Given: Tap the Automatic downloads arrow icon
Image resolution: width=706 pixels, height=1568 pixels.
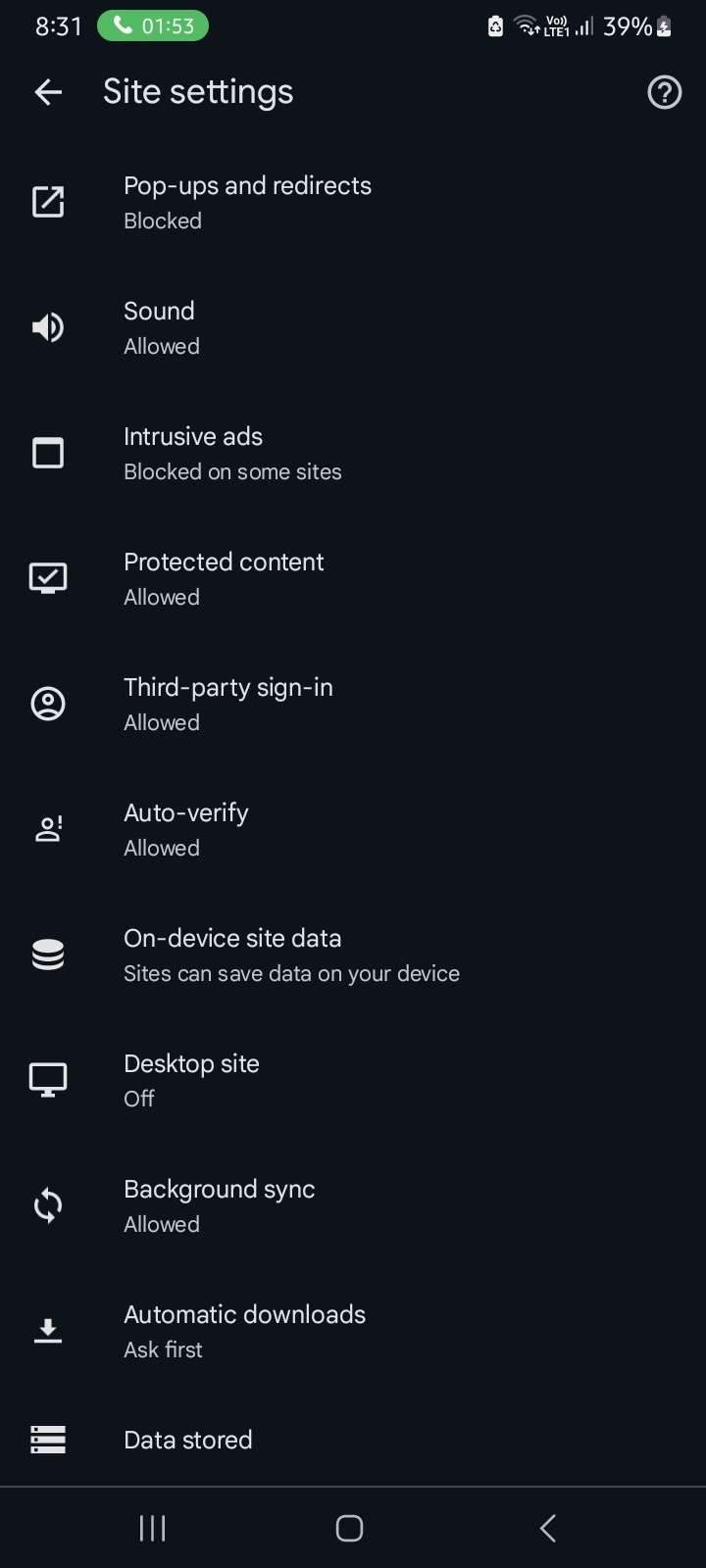Looking at the screenshot, I should pyautogui.click(x=48, y=1331).
